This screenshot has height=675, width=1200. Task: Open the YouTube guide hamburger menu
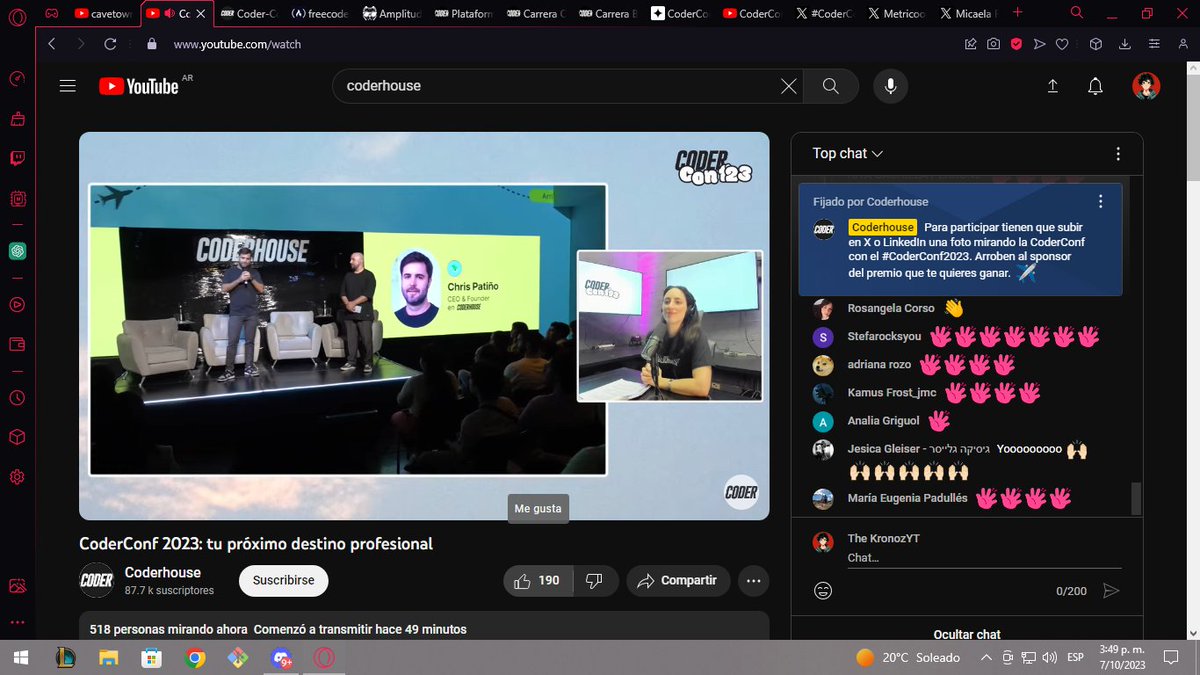tap(68, 86)
